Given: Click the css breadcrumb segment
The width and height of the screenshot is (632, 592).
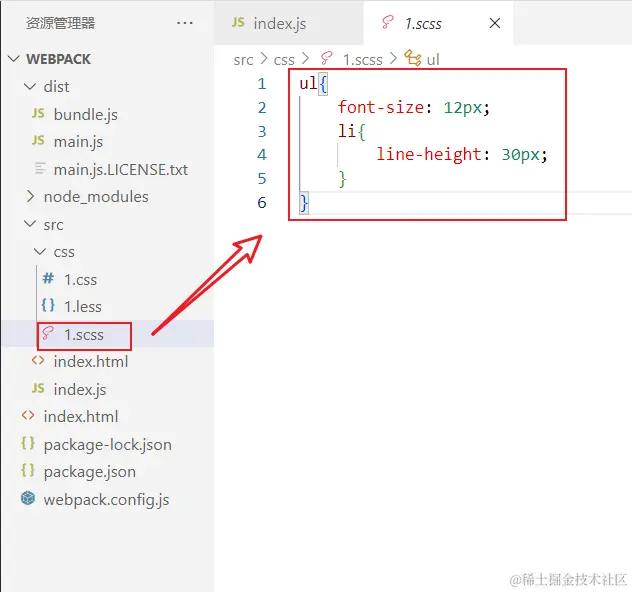Looking at the screenshot, I should 284,60.
